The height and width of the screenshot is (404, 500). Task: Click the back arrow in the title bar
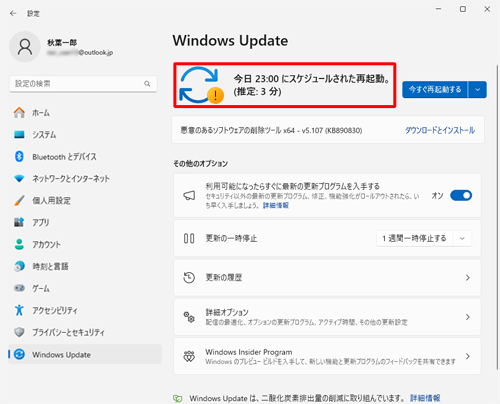(x=13, y=13)
